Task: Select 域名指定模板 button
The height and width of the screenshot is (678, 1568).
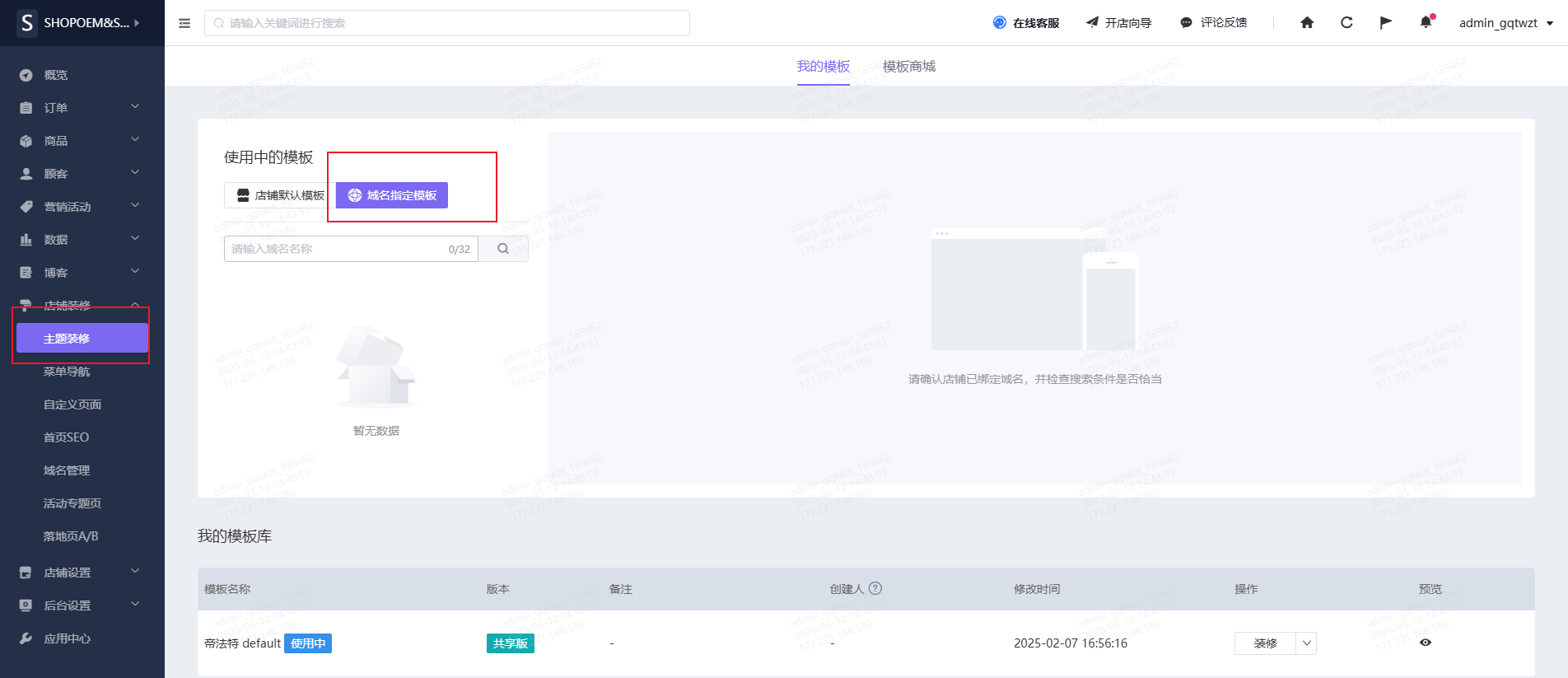Action: pos(392,195)
